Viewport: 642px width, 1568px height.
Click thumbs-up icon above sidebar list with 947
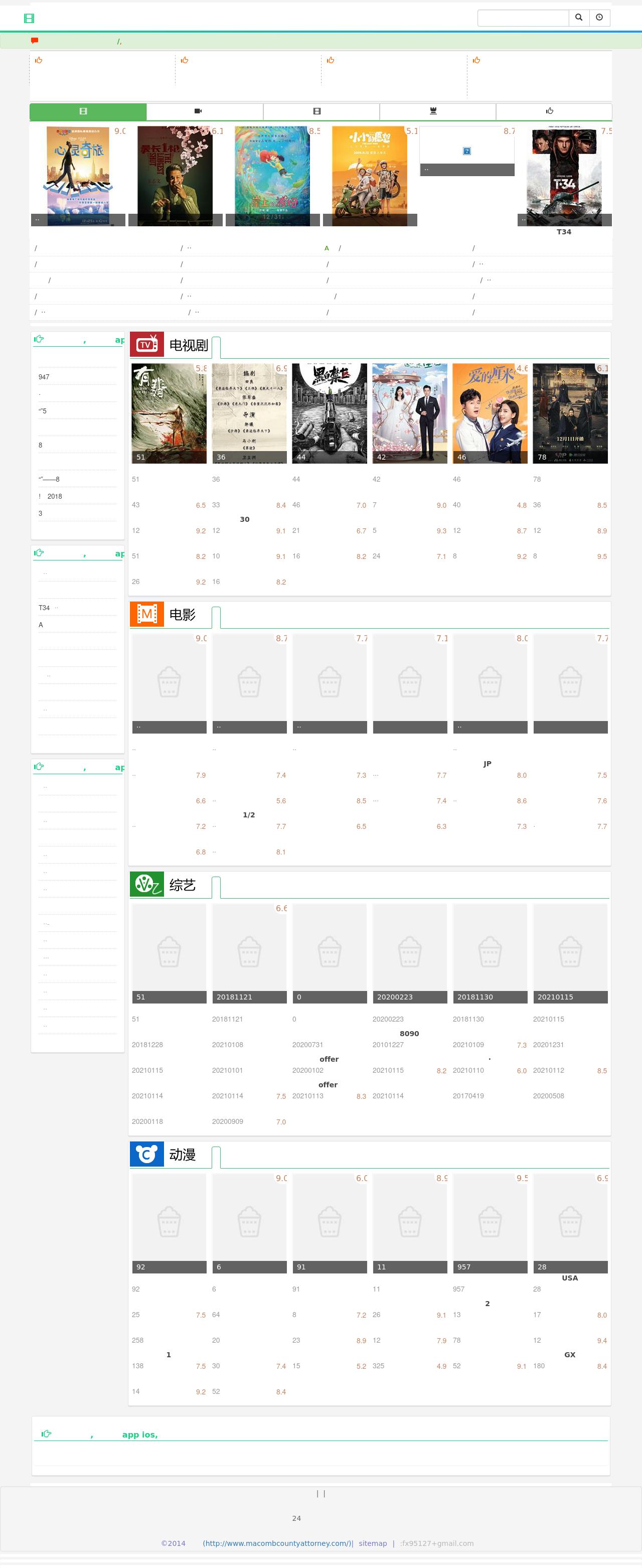click(x=39, y=339)
